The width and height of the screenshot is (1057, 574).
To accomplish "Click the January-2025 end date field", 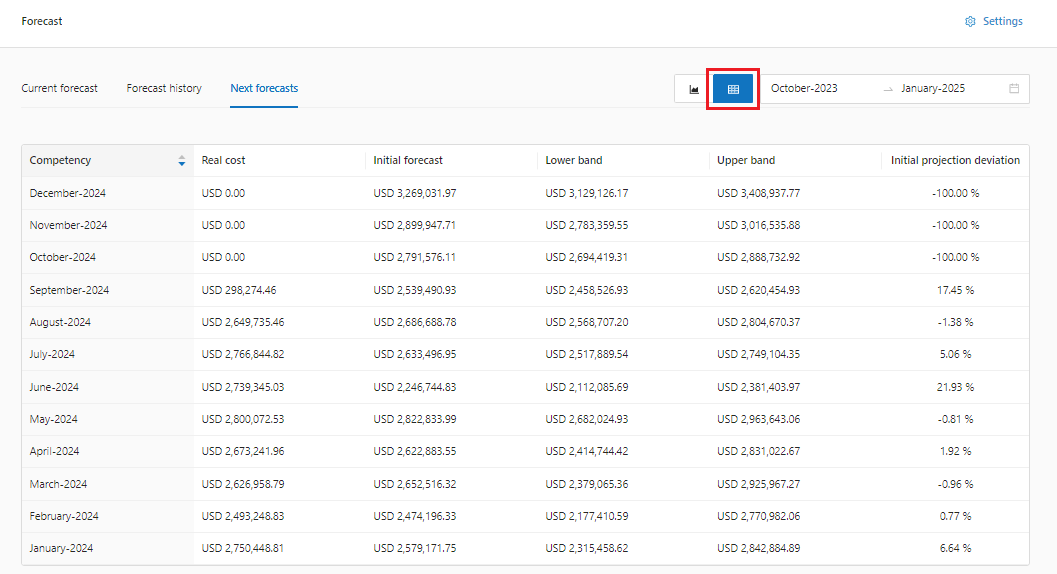I will [932, 88].
